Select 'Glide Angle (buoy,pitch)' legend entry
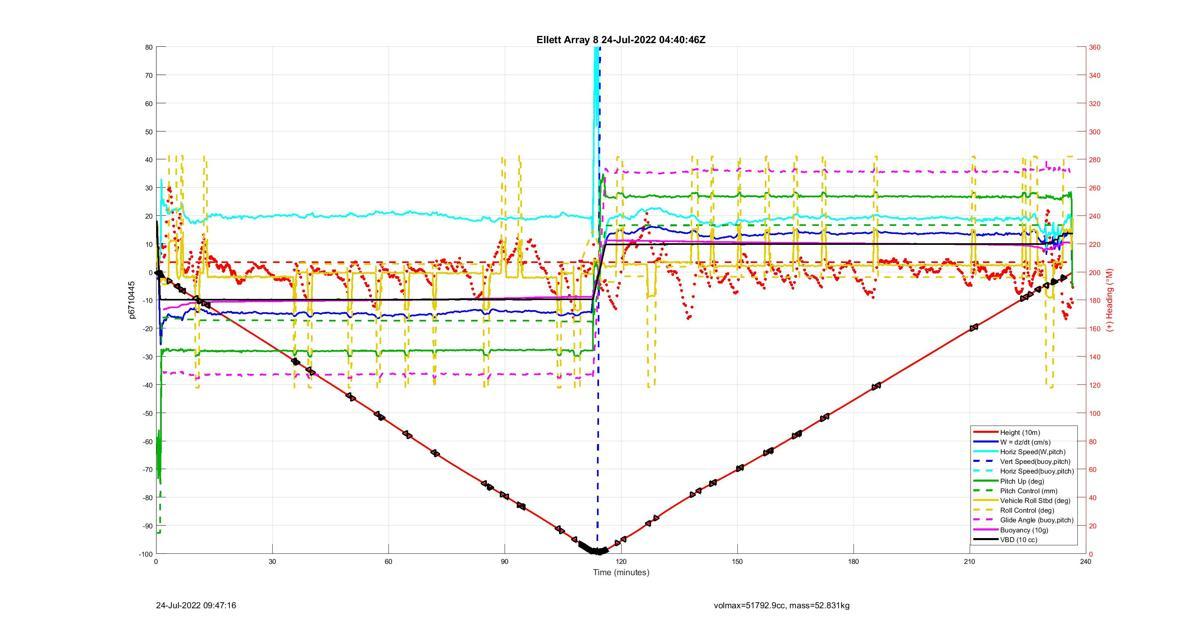 click(x=1037, y=520)
